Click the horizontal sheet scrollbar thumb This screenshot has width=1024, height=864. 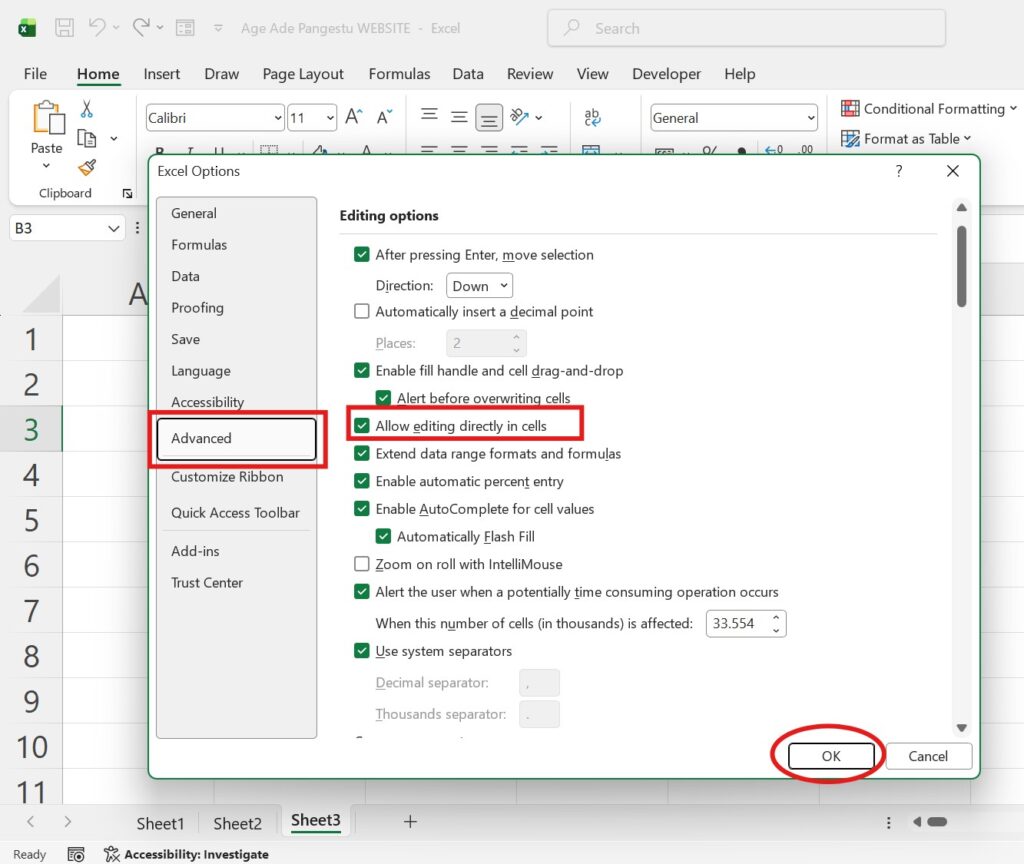point(937,822)
